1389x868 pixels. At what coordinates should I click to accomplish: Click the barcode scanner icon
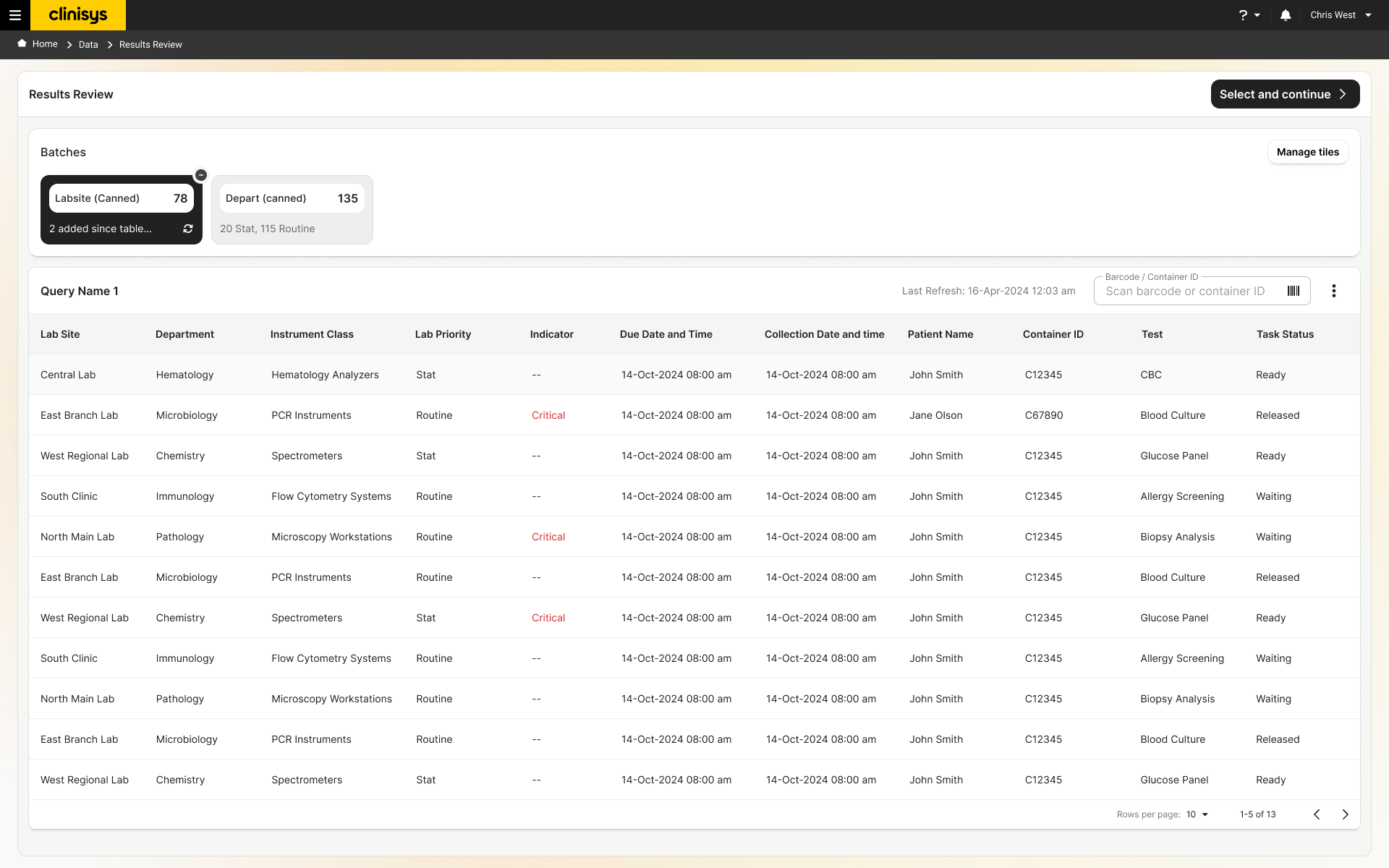[x=1294, y=291]
